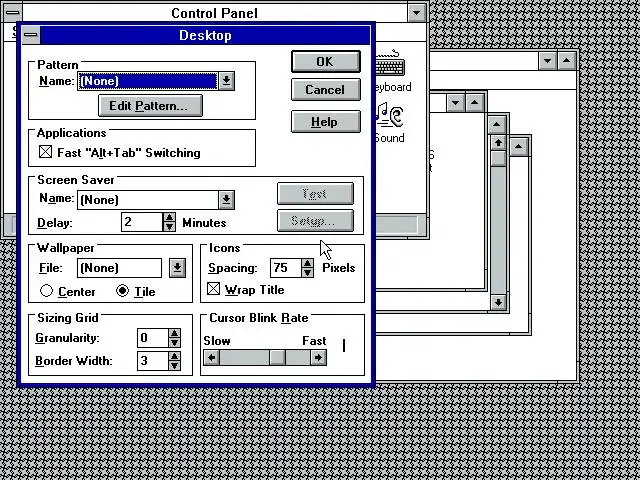Toggle Fast Alt+Tab Switching checkbox

[46, 152]
